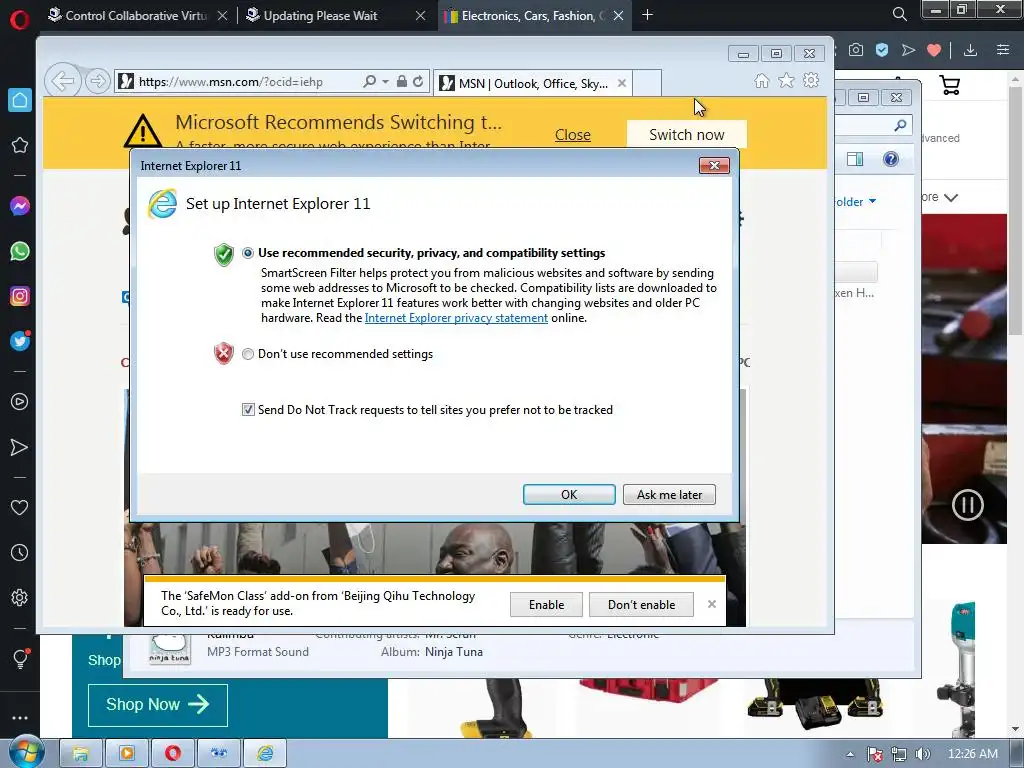This screenshot has width=1024, height=768.
Task: Click Enable for SafeMon add-on
Action: tap(546, 605)
